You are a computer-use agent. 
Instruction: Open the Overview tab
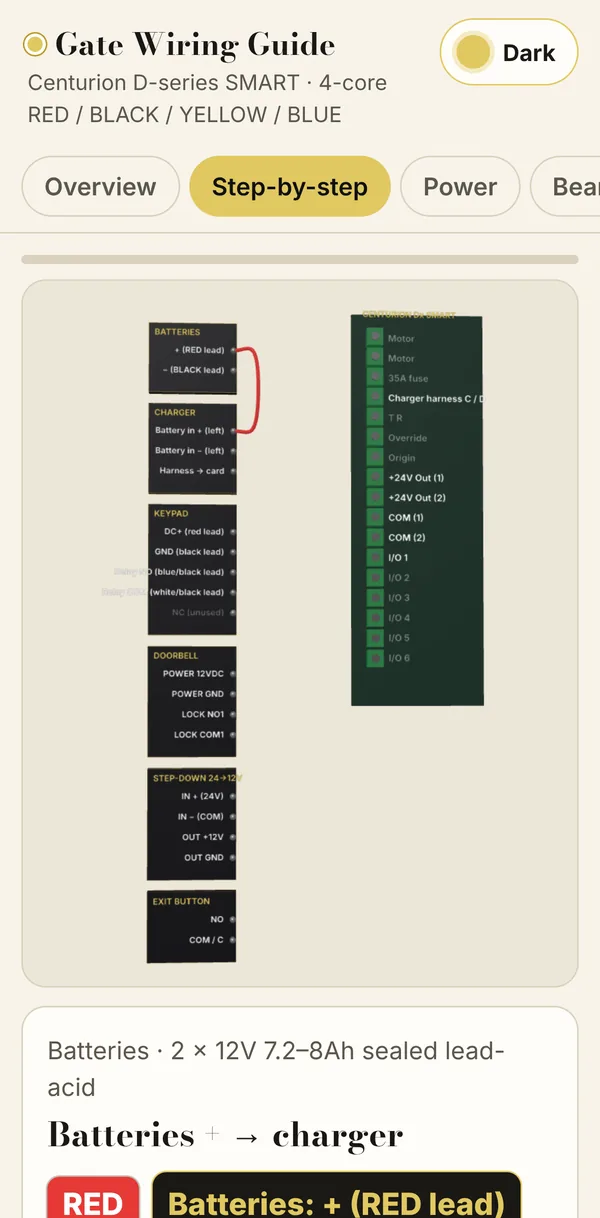pyautogui.click(x=100, y=187)
